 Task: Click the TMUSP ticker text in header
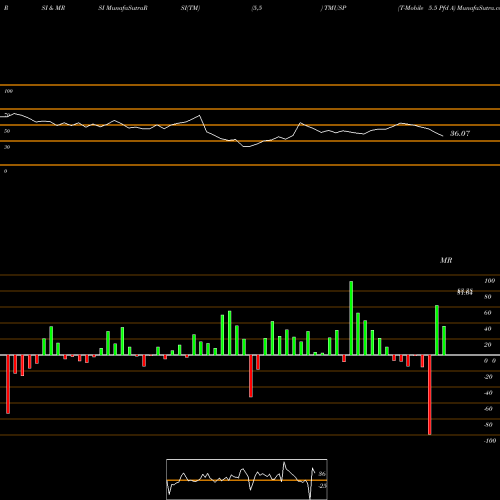pyautogui.click(x=335, y=8)
